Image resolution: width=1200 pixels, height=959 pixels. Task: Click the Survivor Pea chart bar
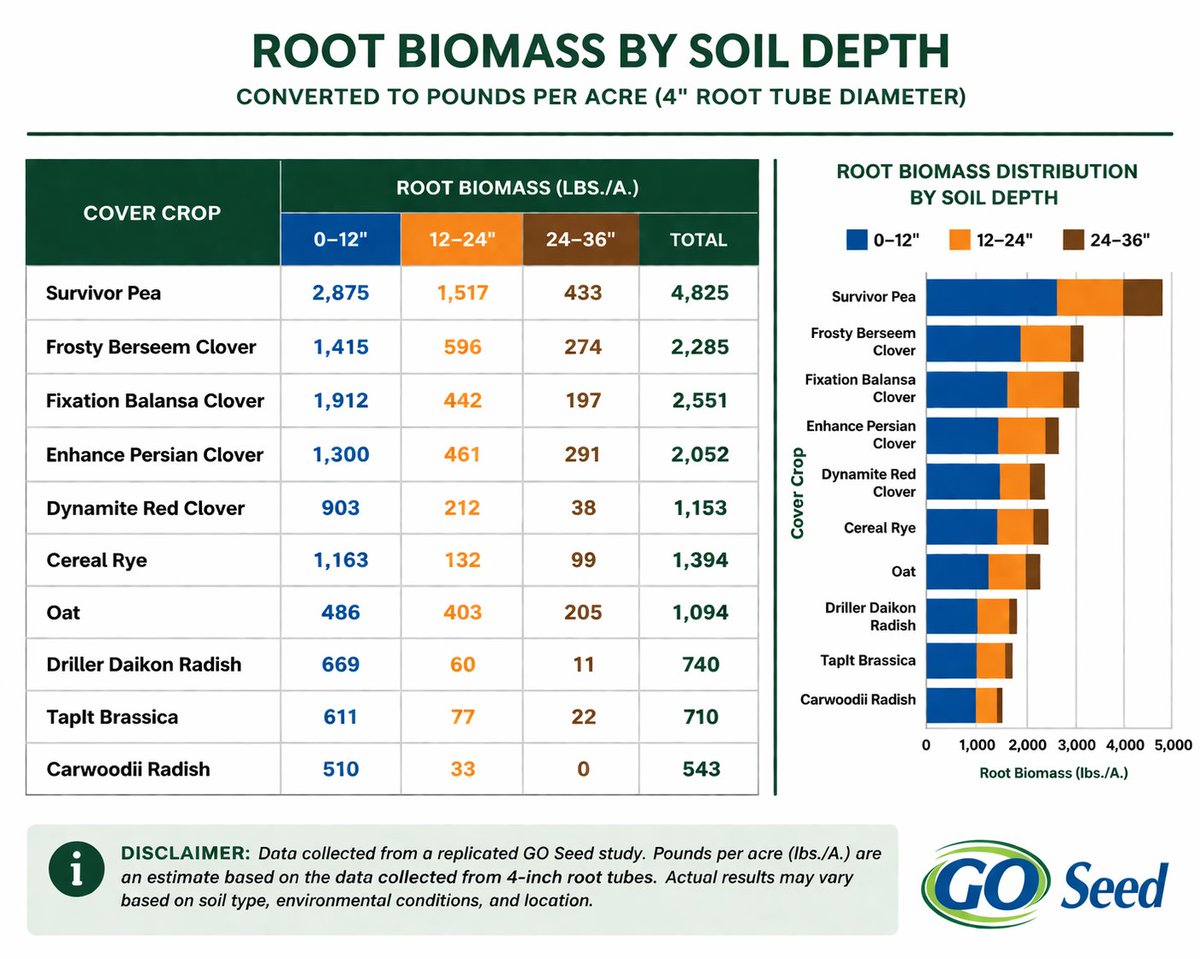point(1044,297)
